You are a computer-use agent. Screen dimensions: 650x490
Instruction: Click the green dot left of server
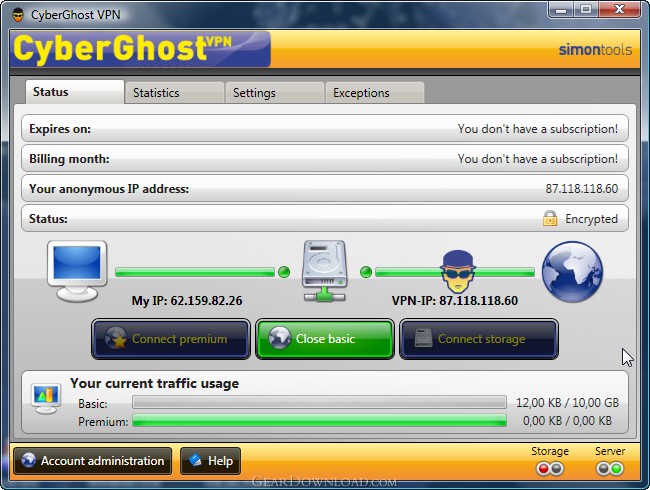click(x=284, y=272)
